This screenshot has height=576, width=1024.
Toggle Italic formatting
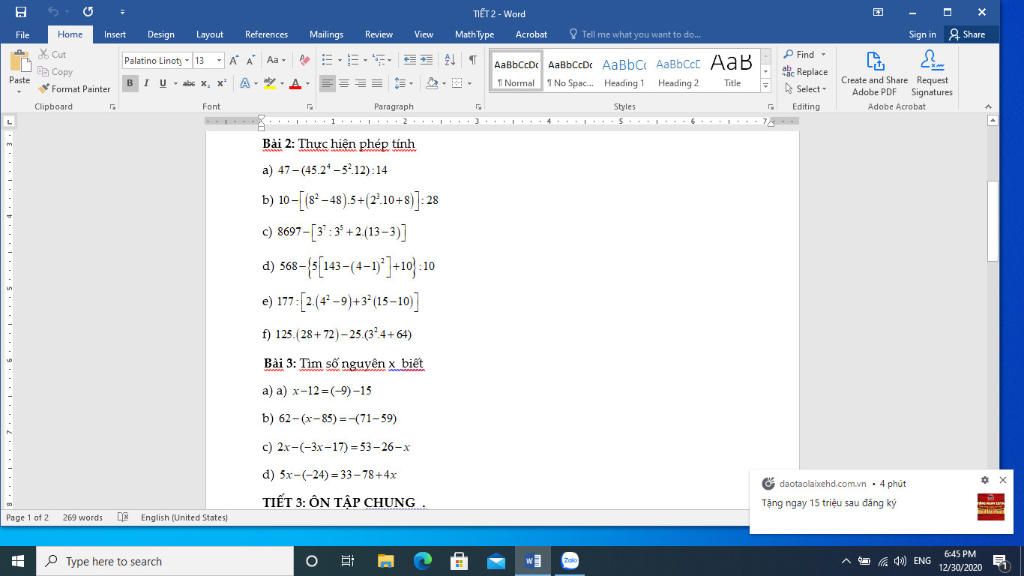146,83
